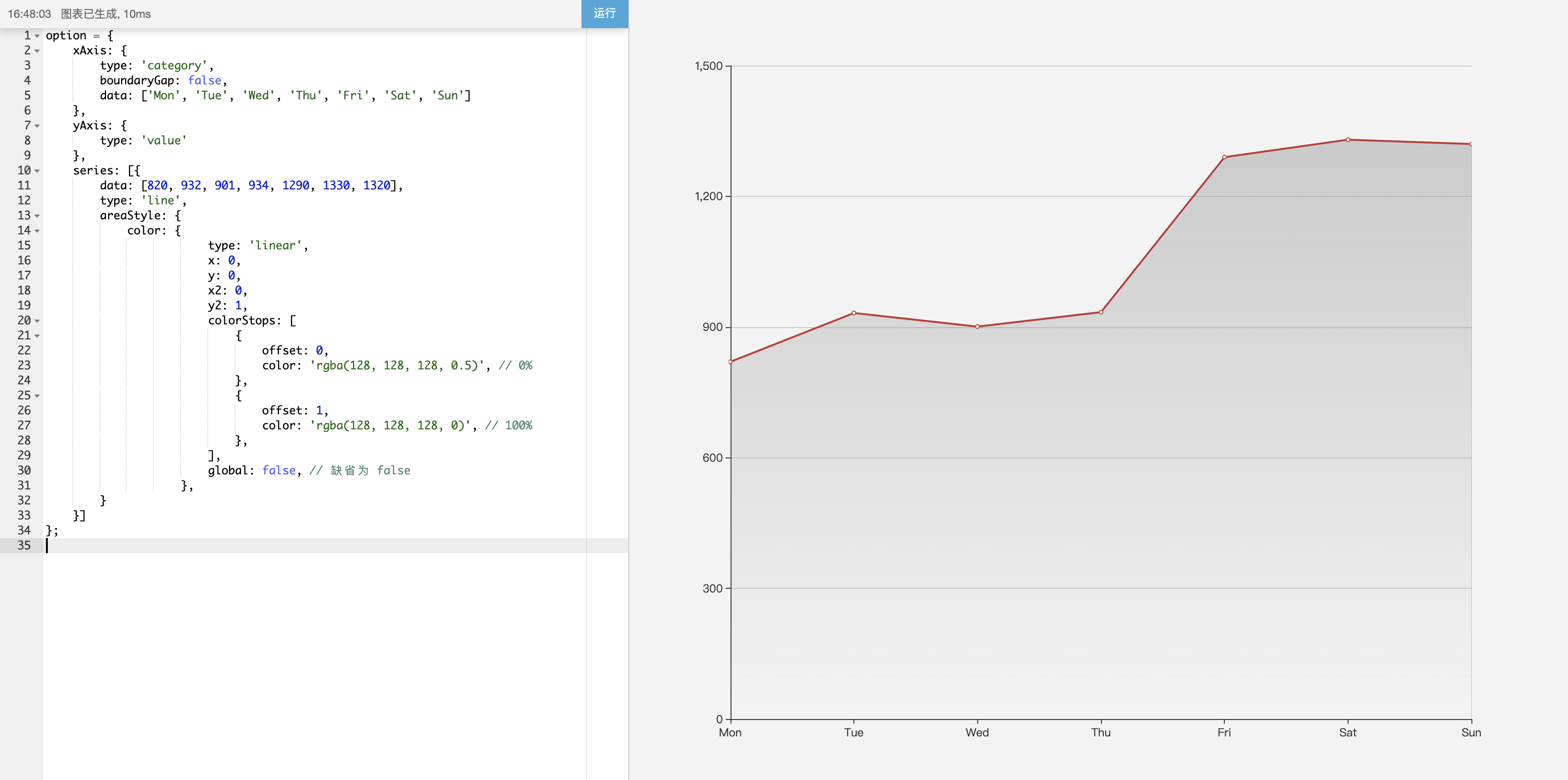Viewport: 1568px width, 780px height.
Task: Place cursor on empty line 35
Action: [x=182, y=546]
